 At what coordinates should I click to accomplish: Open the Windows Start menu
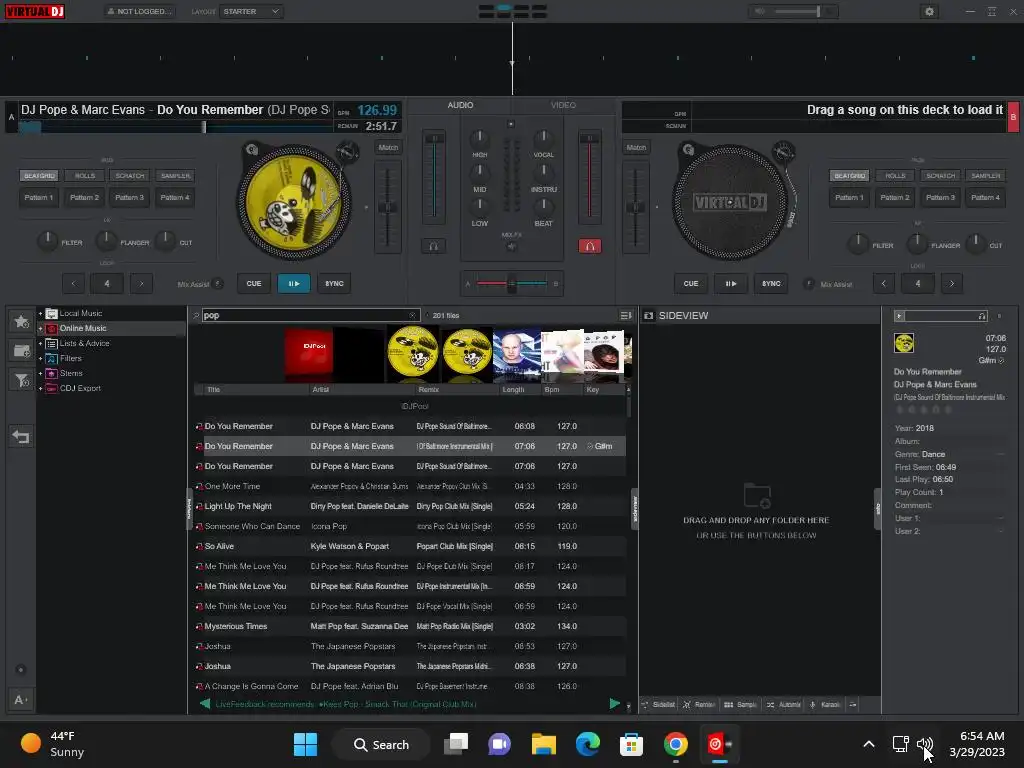click(x=305, y=744)
